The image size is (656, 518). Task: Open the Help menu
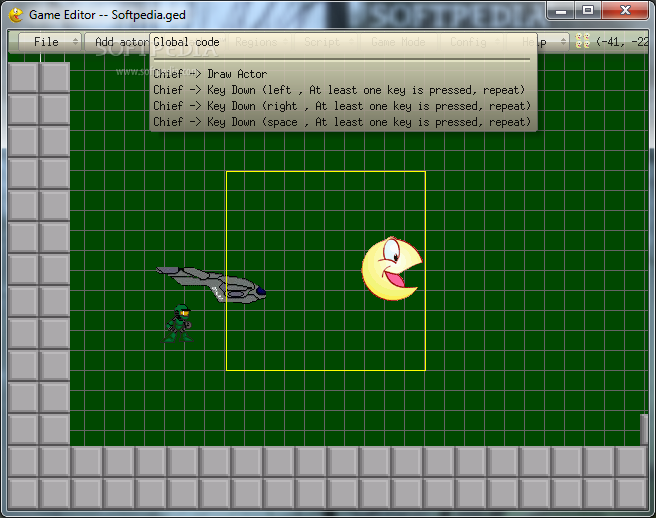[x=539, y=42]
